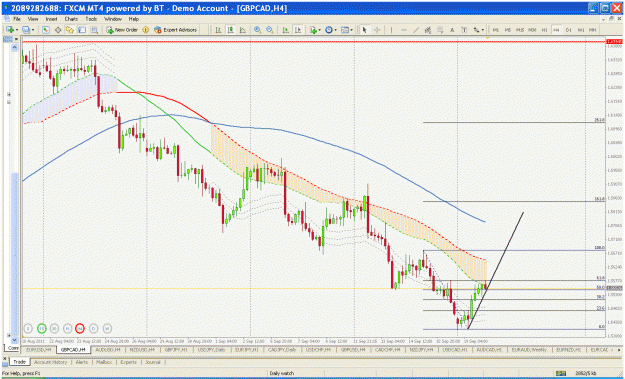Click the red-circled H4 period button on chart
625x379 pixels.
coord(80,329)
